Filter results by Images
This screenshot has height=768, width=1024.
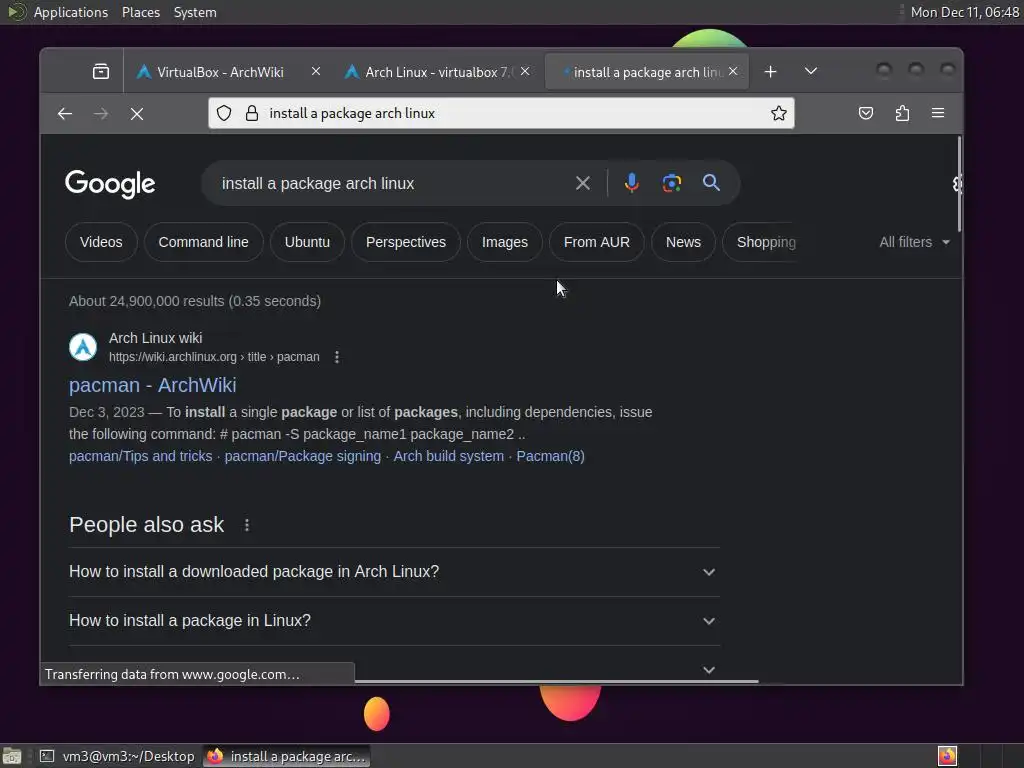(505, 242)
